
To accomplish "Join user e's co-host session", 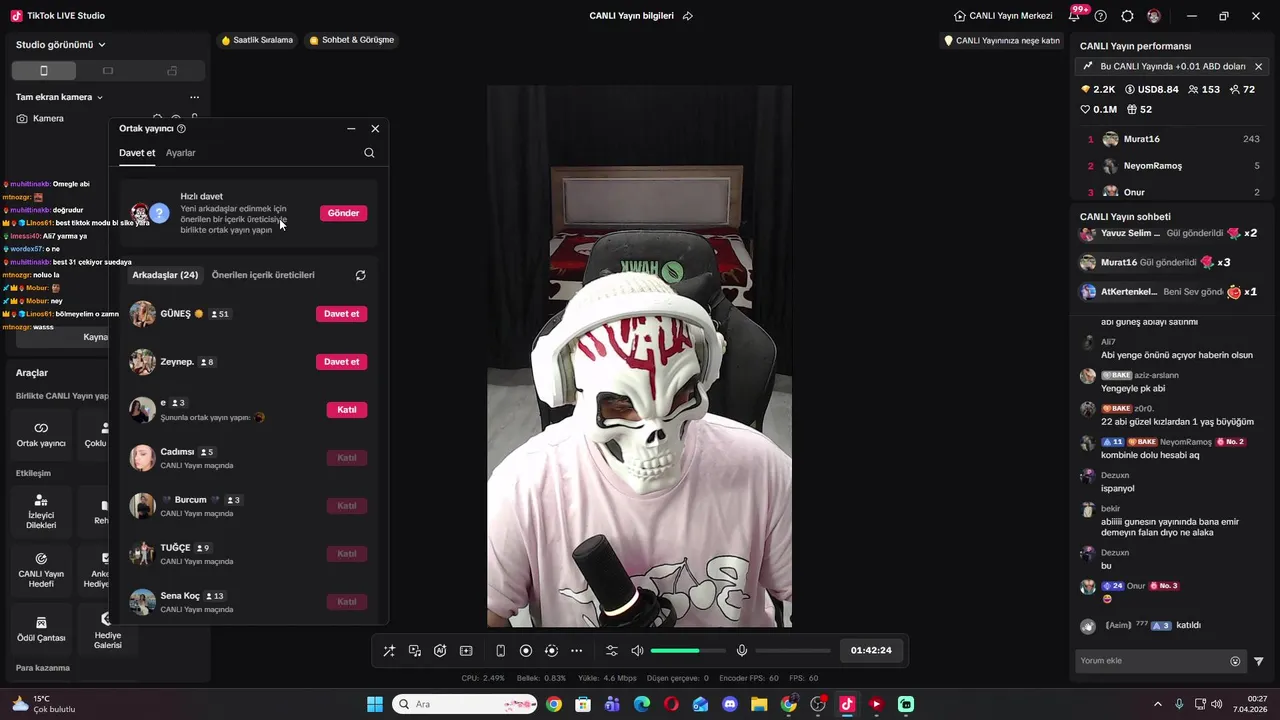I will point(347,410).
